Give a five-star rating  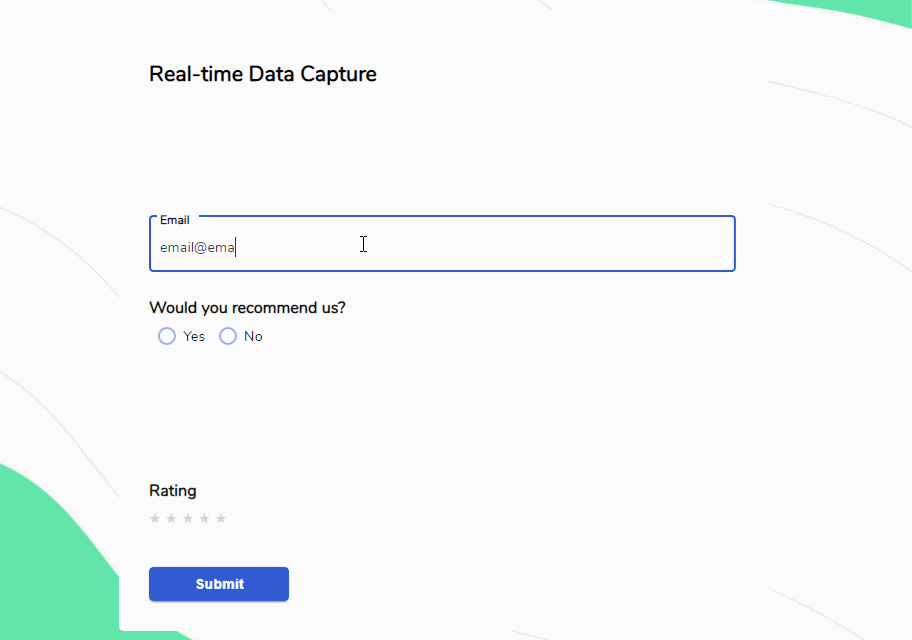point(221,518)
